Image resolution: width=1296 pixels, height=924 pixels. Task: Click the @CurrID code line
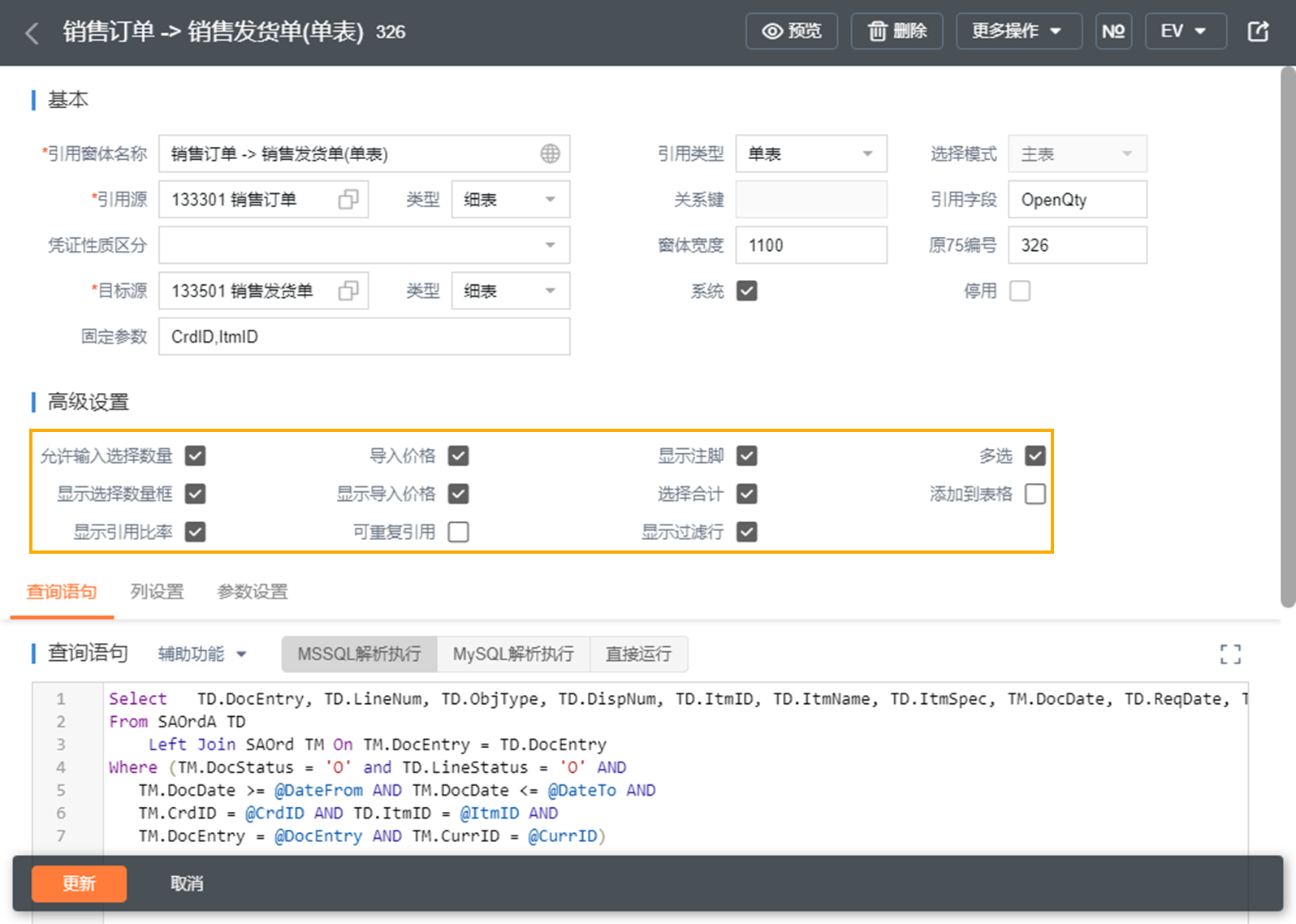(373, 835)
